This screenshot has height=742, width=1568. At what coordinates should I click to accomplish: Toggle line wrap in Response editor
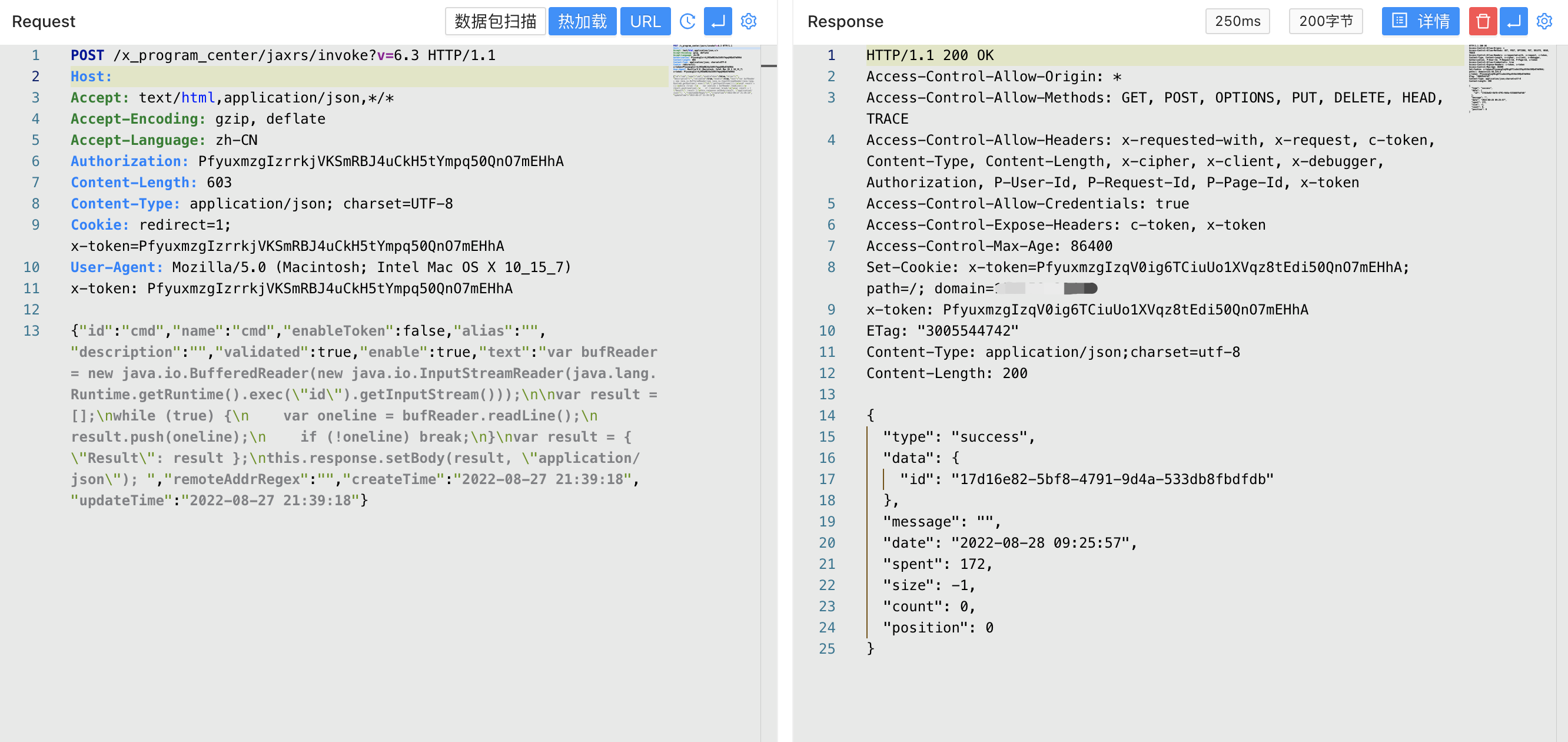point(1513,21)
